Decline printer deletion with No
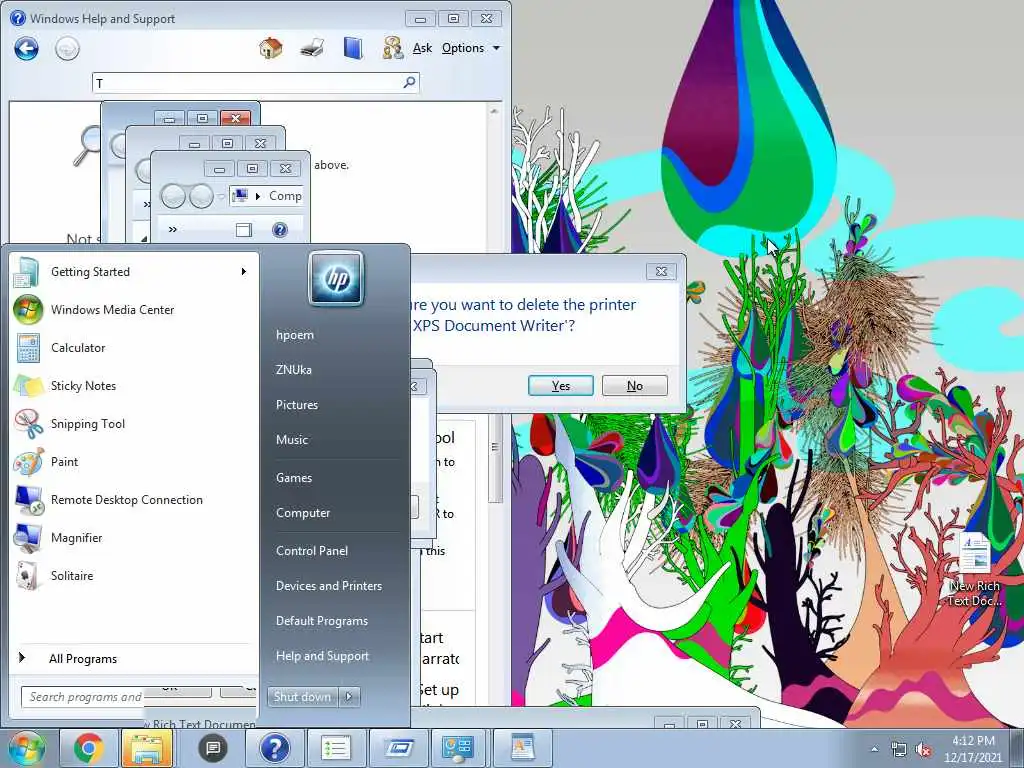1024x768 pixels. (x=635, y=386)
